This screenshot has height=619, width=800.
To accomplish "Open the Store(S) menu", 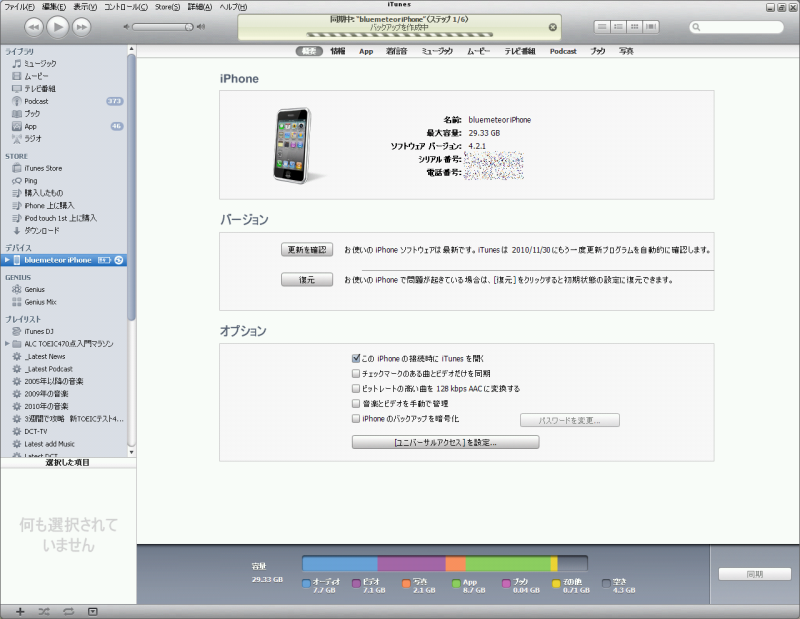I will click(x=167, y=7).
